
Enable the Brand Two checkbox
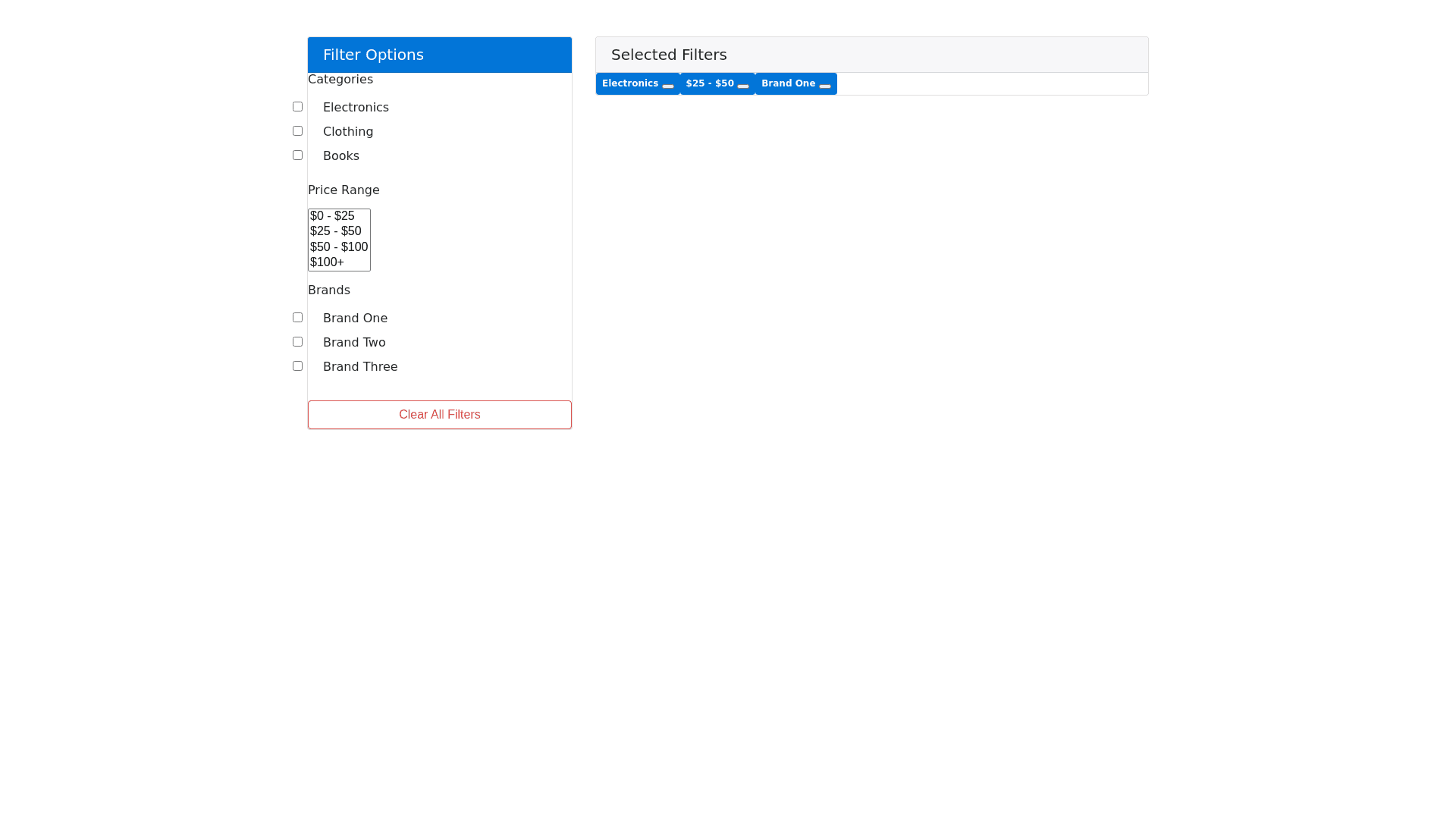pyautogui.click(x=297, y=342)
